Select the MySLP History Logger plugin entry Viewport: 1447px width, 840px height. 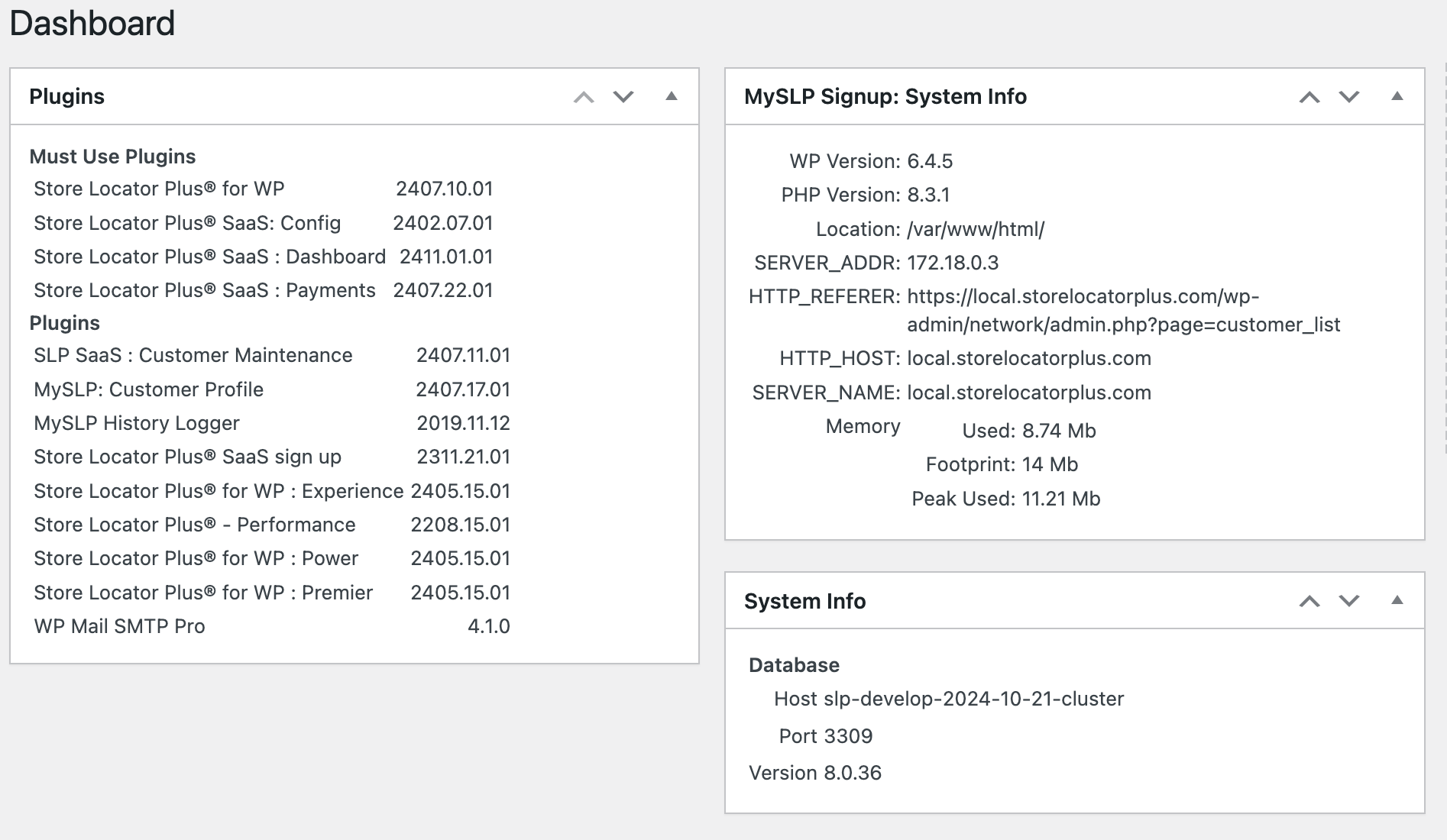tap(137, 423)
